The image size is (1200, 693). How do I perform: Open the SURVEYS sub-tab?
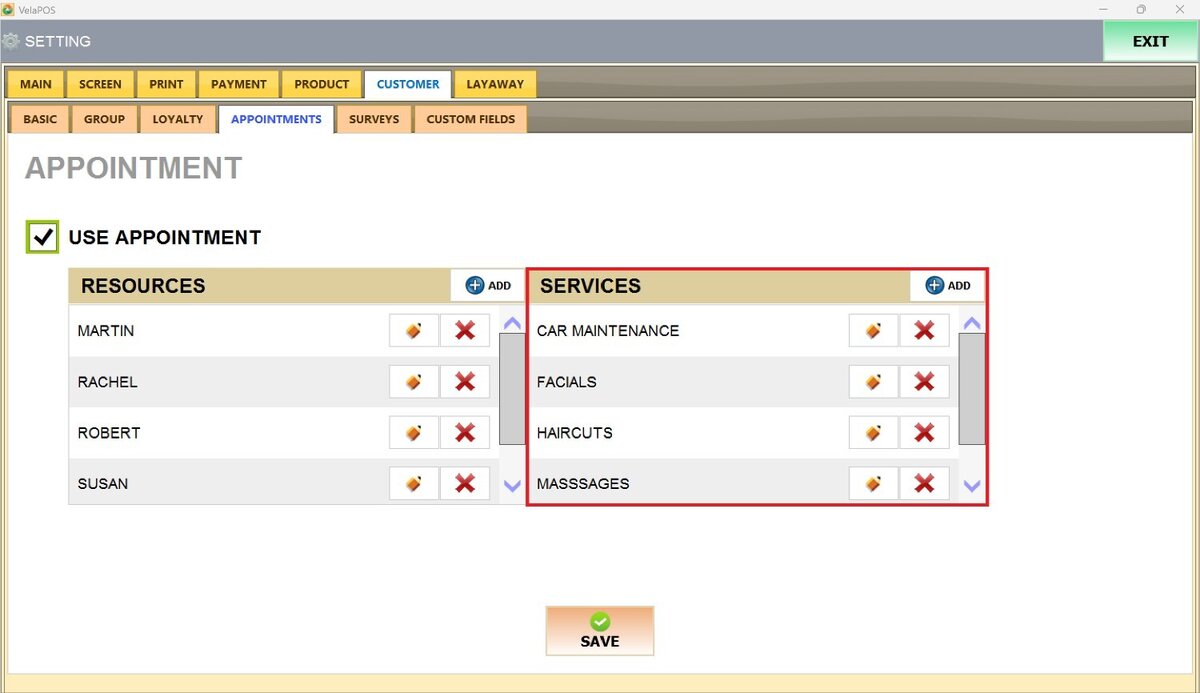tap(374, 119)
